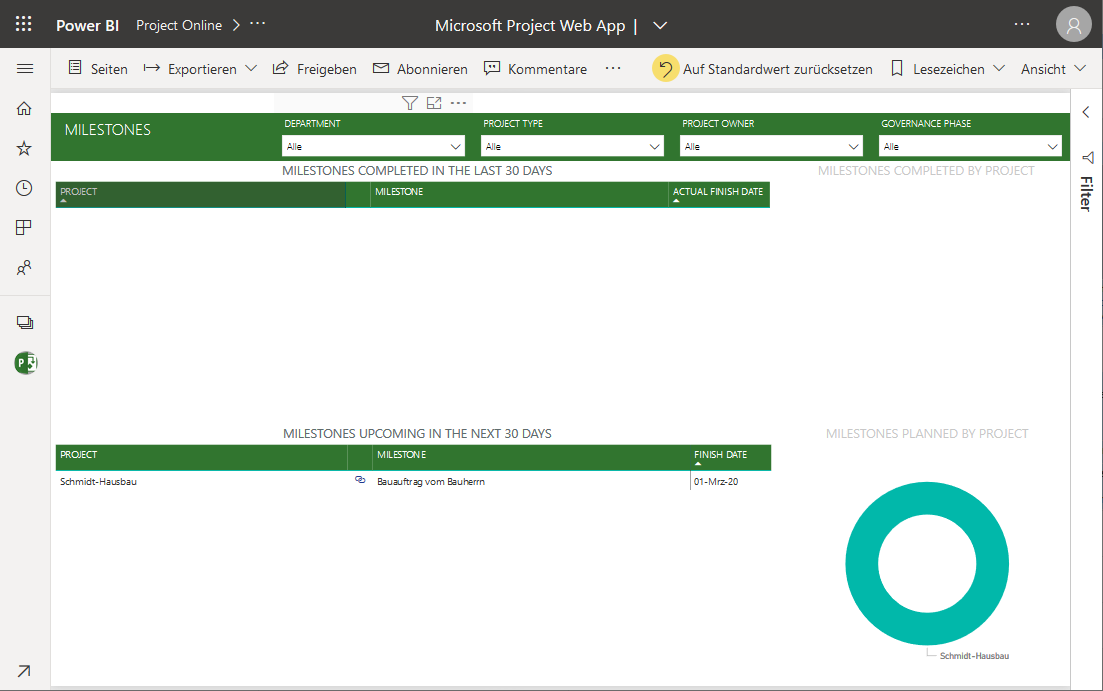
Task: Open the Ansicht view dropdown
Action: (1053, 68)
